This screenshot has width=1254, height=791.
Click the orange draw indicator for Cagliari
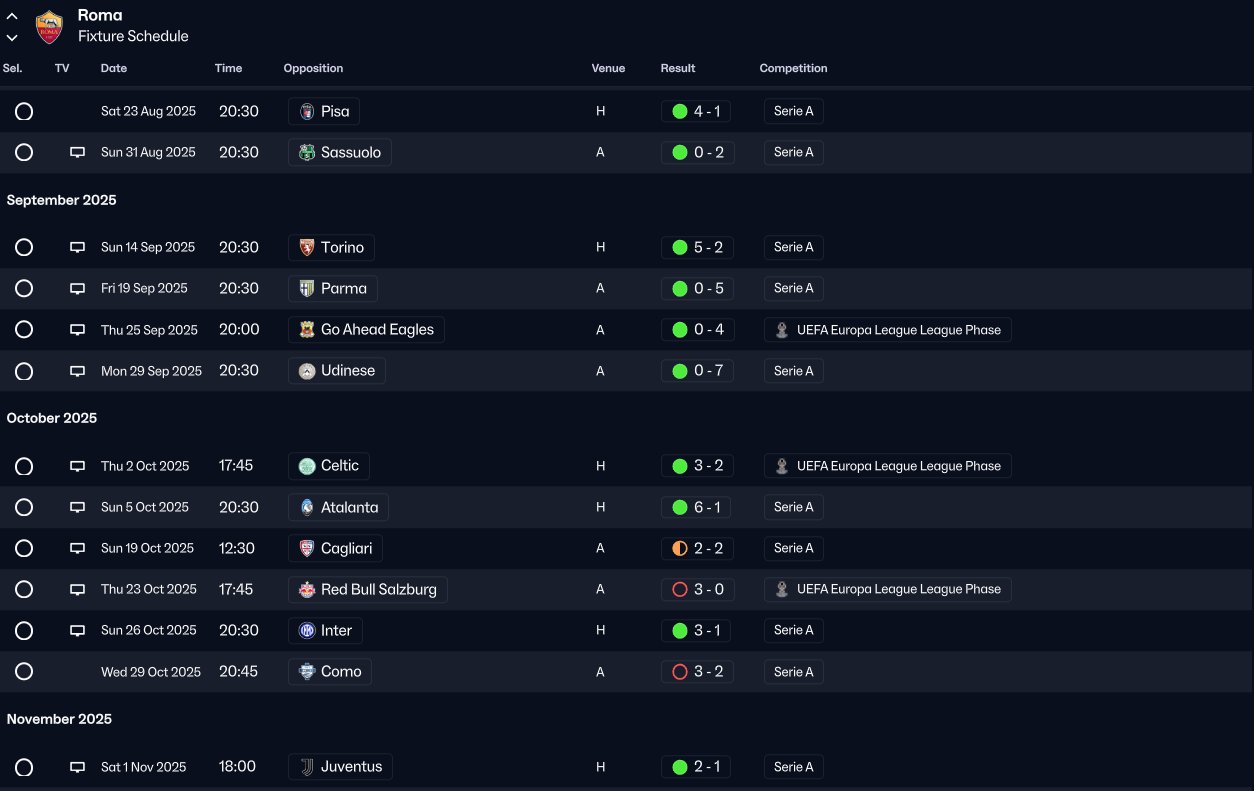680,549
